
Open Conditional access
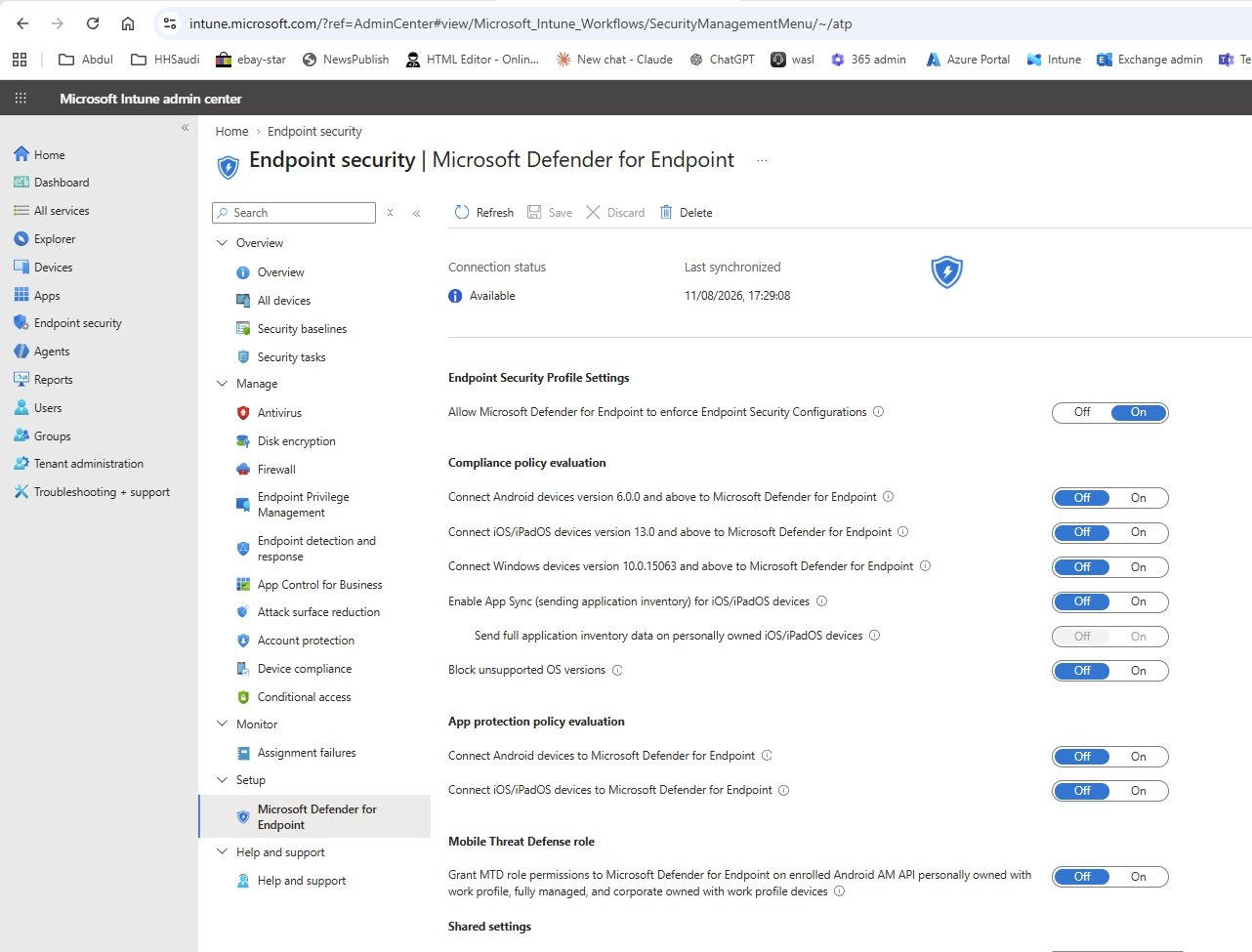pos(304,697)
